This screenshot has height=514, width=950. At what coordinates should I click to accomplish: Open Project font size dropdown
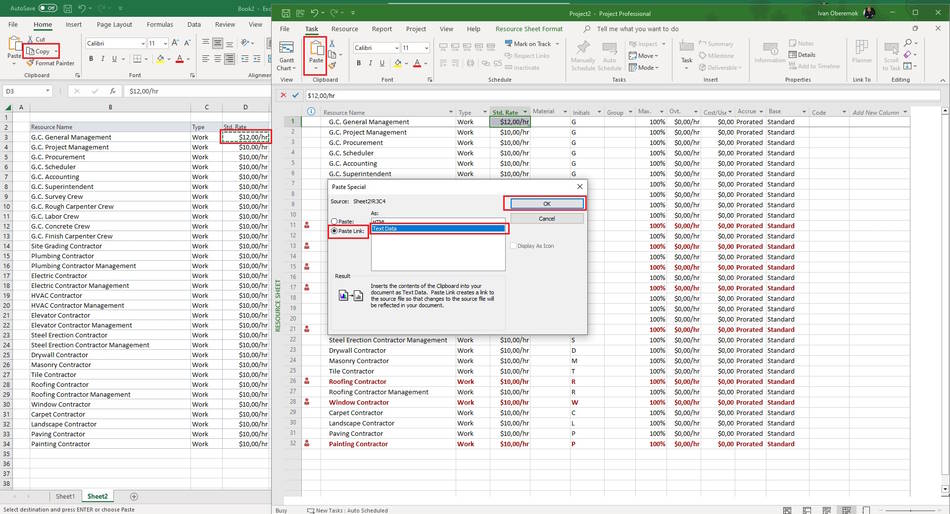(x=427, y=48)
